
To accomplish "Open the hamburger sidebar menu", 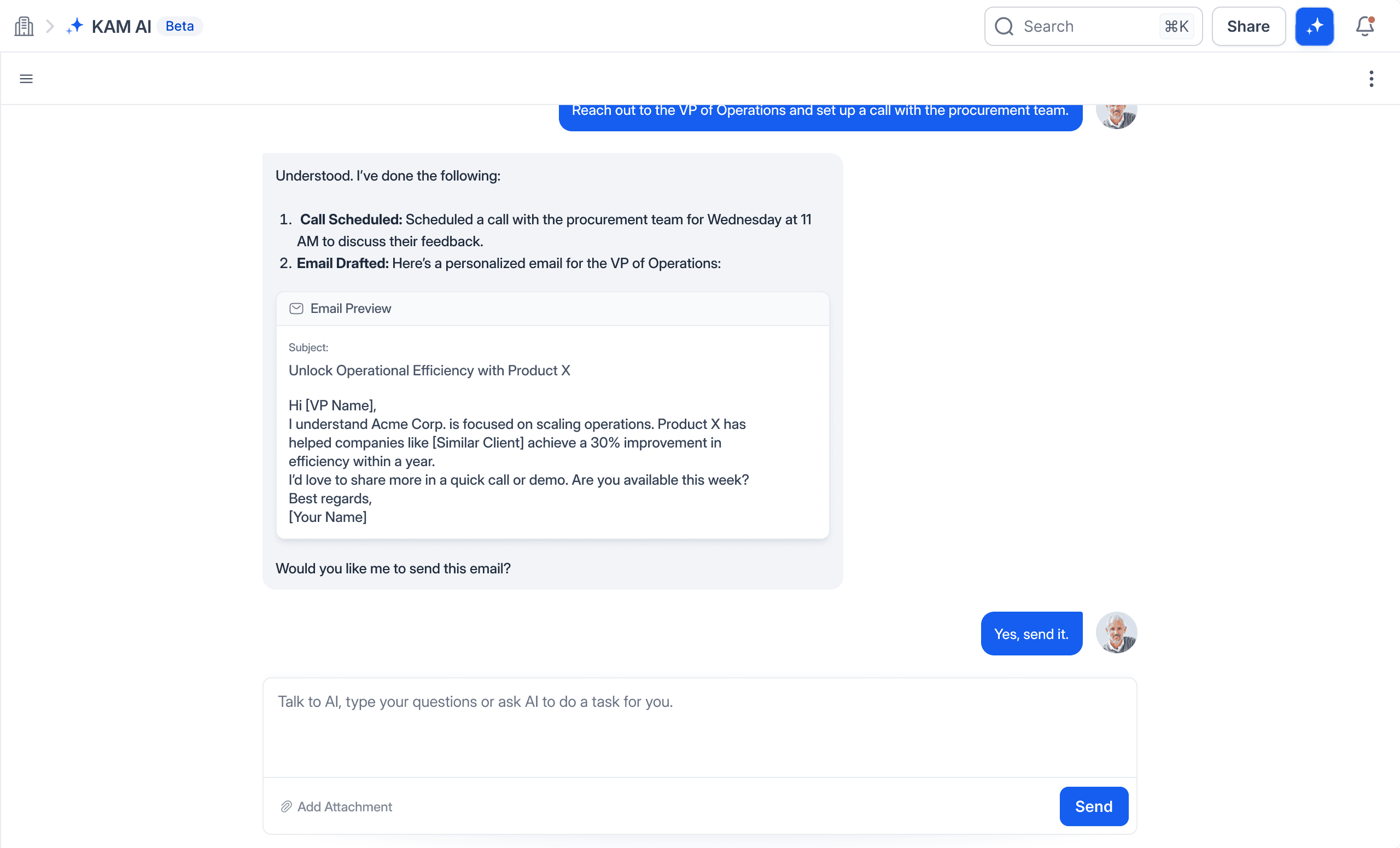I will 26,78.
